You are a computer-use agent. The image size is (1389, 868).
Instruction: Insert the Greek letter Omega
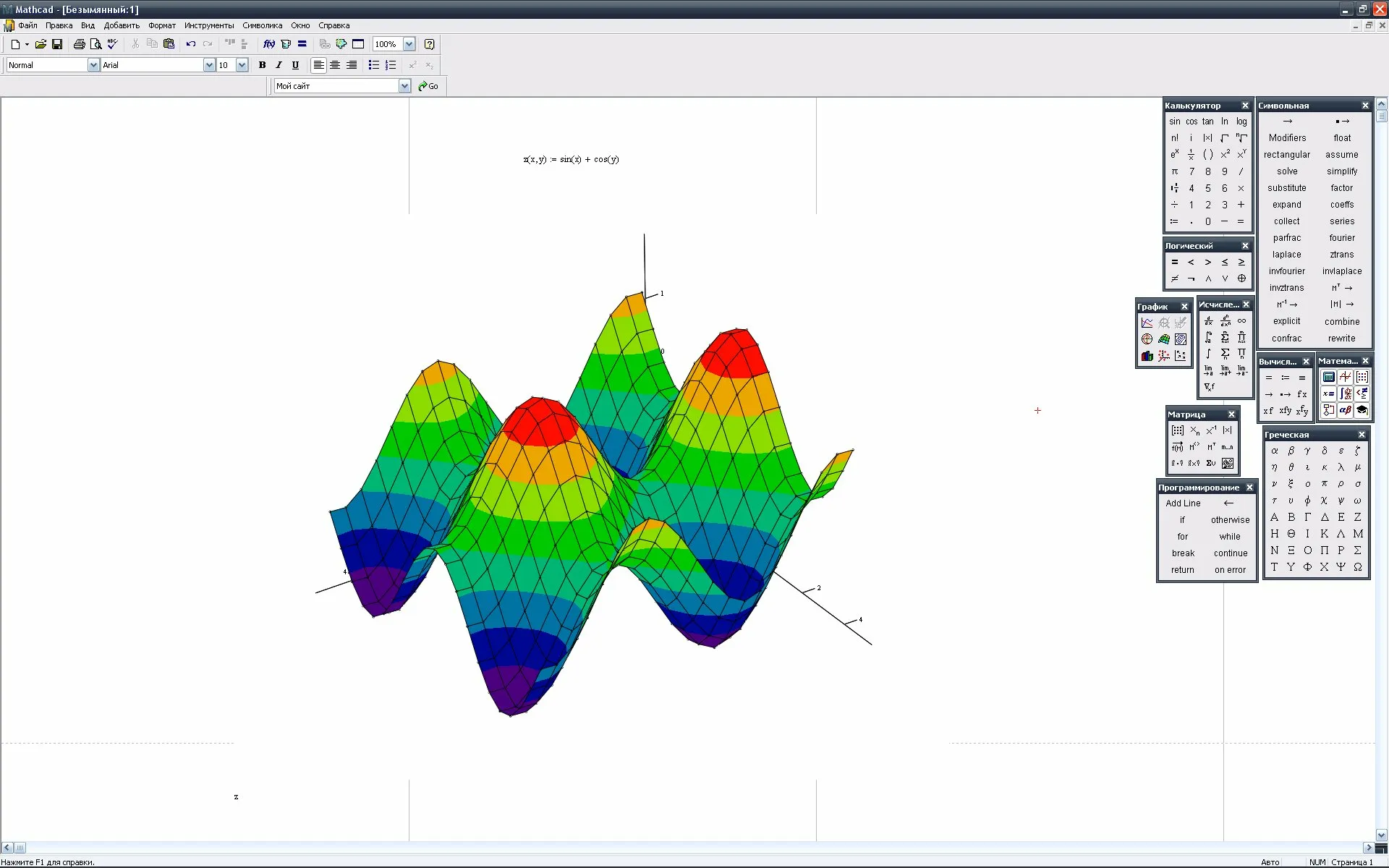click(x=1358, y=567)
